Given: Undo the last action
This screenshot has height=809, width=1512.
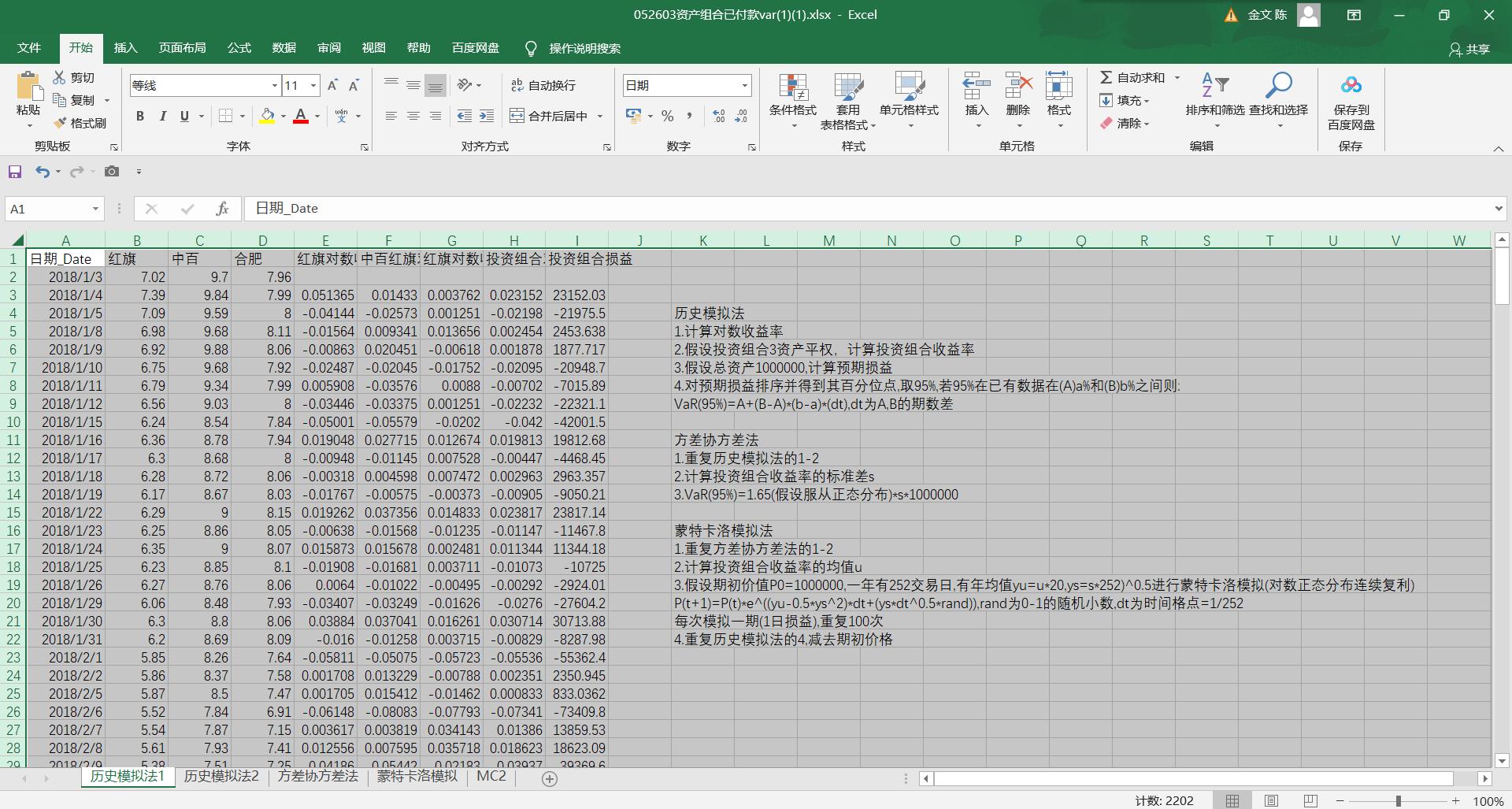Looking at the screenshot, I should pyautogui.click(x=43, y=171).
